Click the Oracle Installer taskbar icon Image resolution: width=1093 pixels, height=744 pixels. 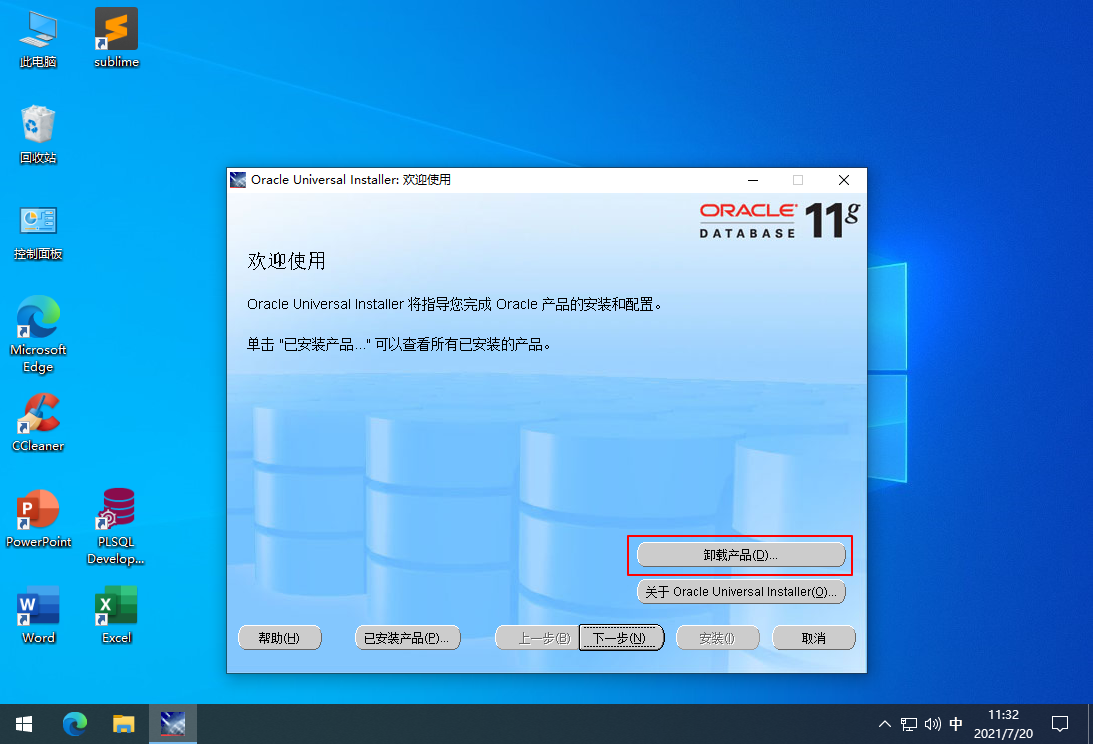click(x=173, y=724)
